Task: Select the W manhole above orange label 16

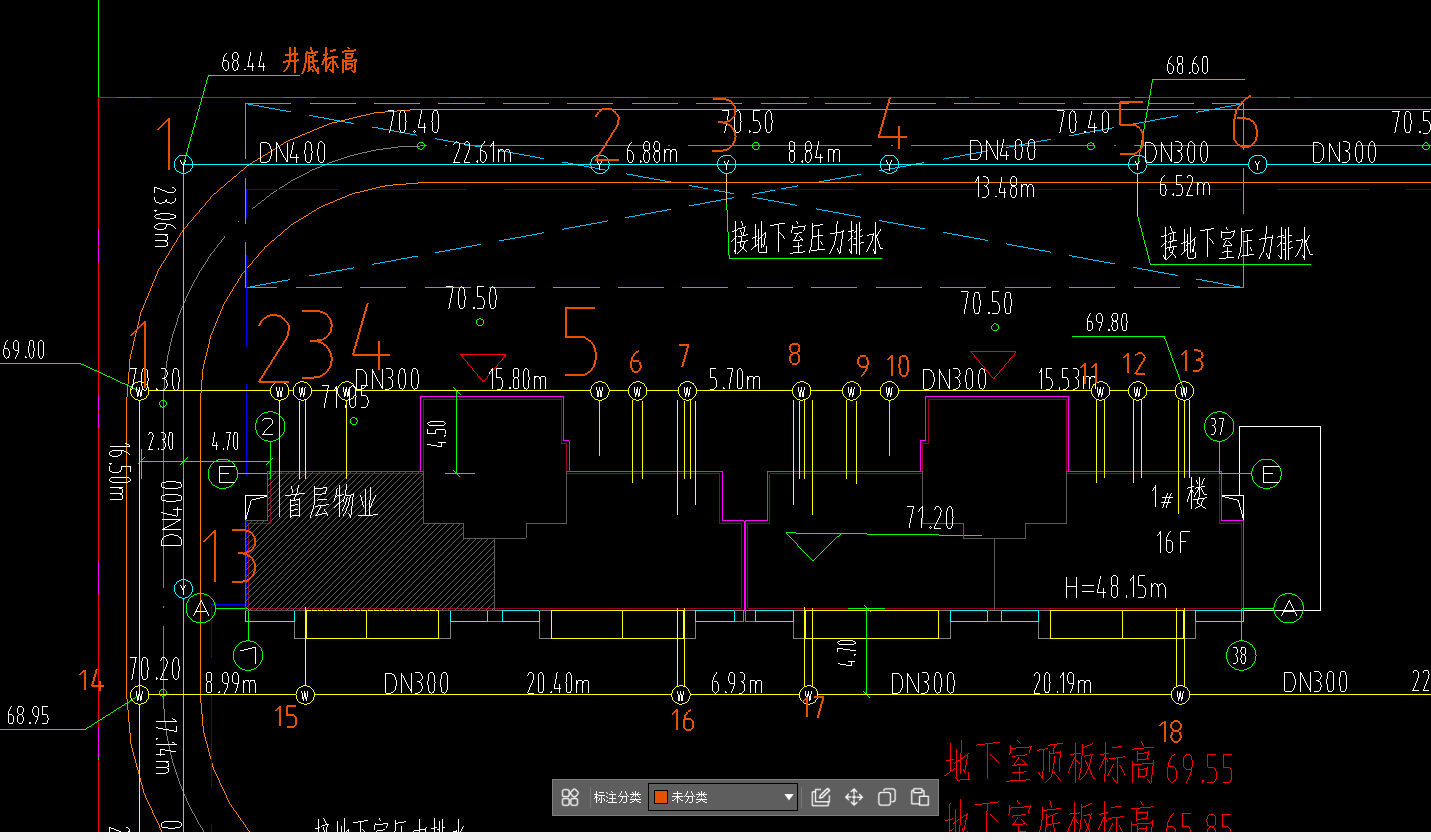Action: [681, 694]
